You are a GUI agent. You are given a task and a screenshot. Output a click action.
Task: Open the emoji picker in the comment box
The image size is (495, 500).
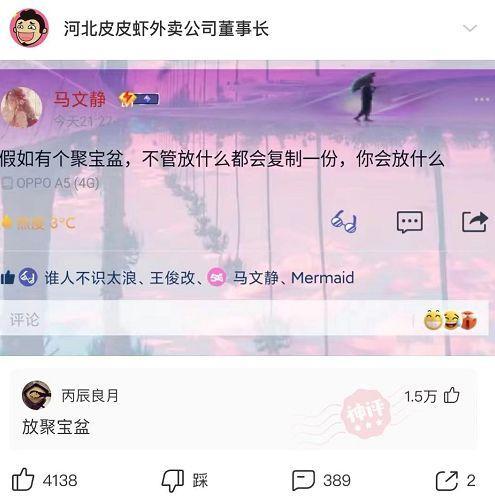pos(451,320)
